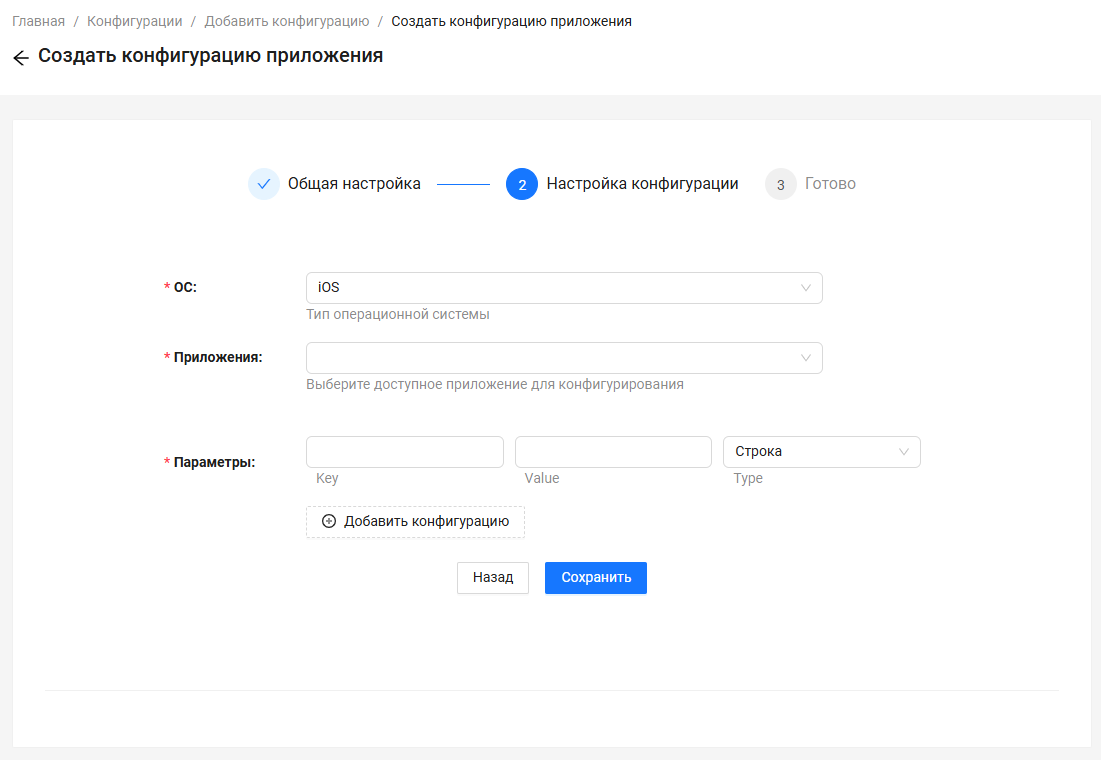Screen dimensions: 1101x760
Task: Open the Главная breadcrumb link
Action: (x=38, y=21)
